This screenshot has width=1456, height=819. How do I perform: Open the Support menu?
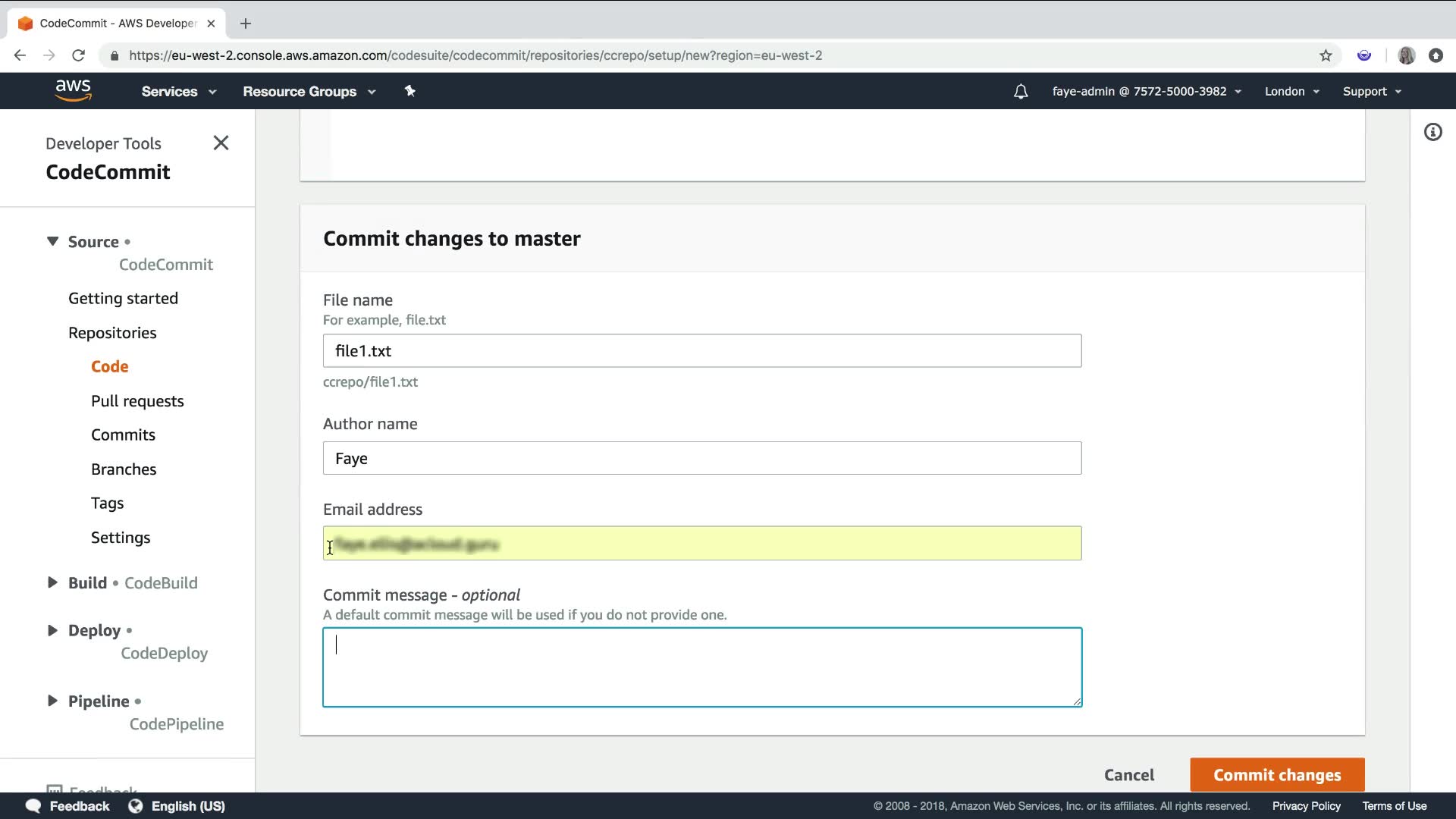pyautogui.click(x=1371, y=91)
